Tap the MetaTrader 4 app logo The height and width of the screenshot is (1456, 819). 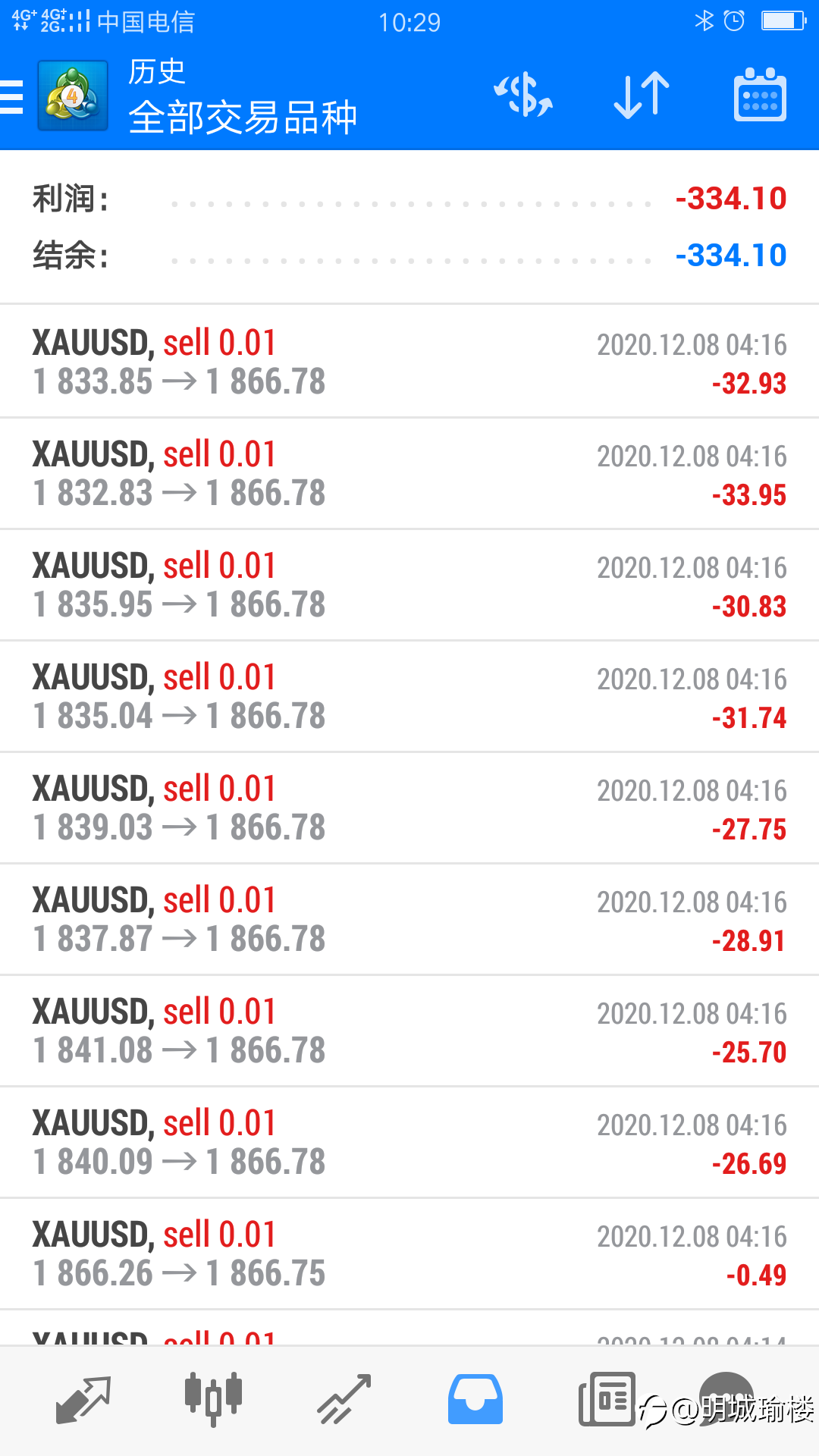pyautogui.click(x=73, y=96)
